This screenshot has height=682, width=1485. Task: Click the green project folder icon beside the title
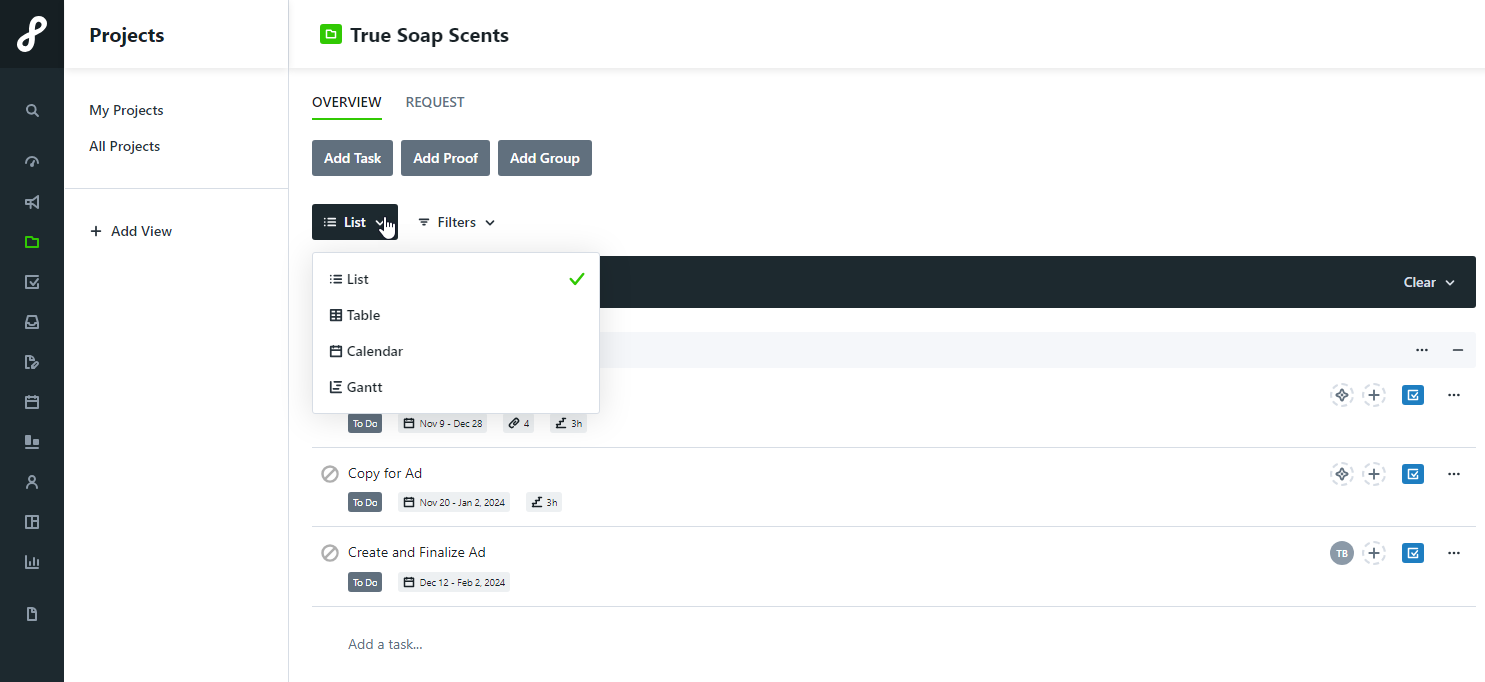(330, 35)
